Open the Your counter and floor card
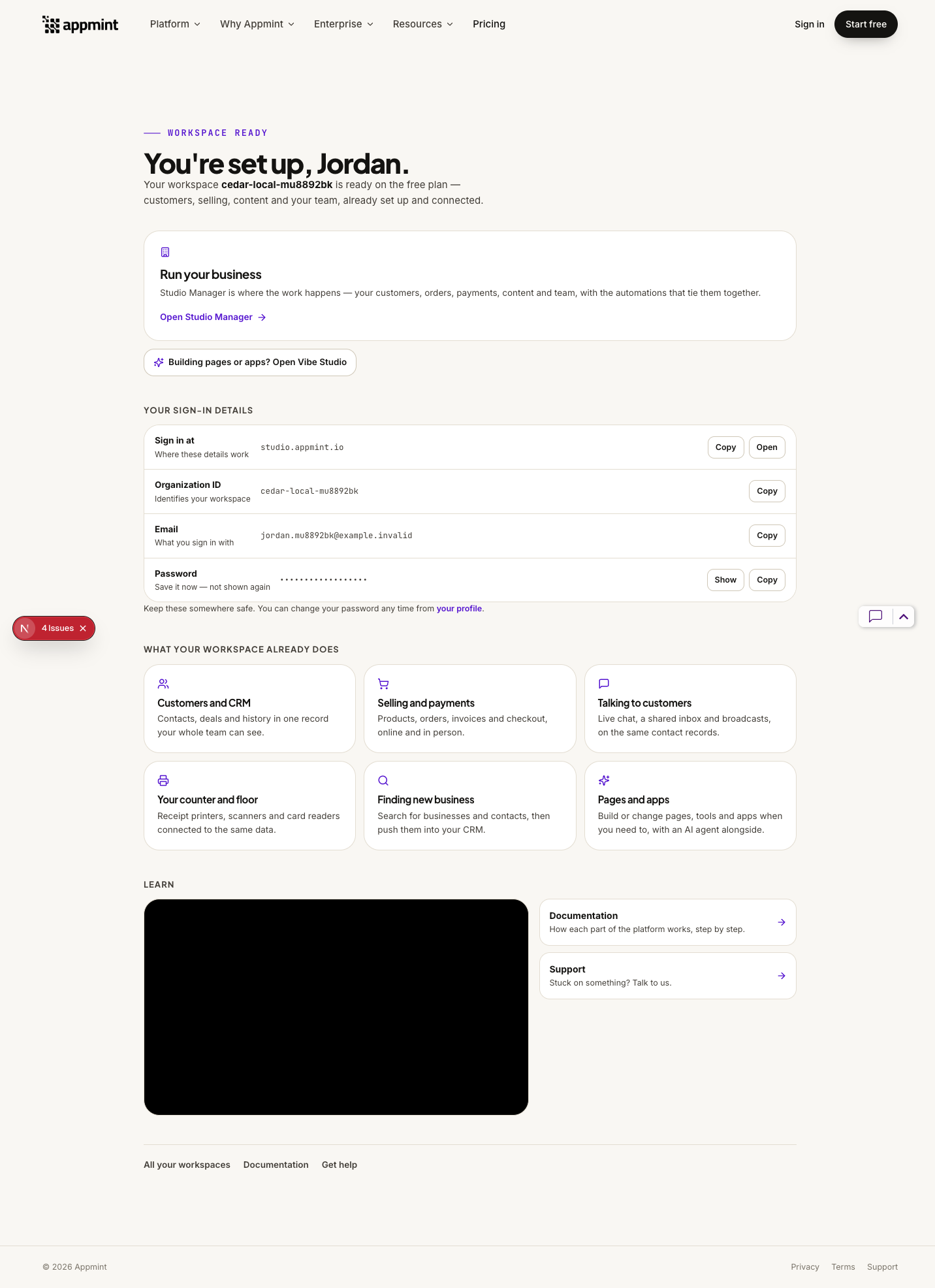Viewport: 935px width, 1288px height. pos(249,805)
